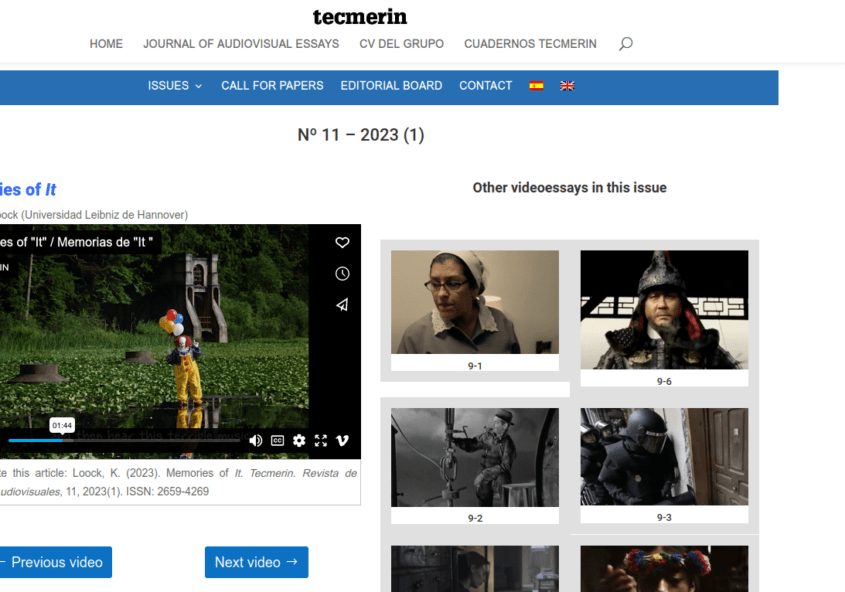Go to the Editorial Board page
The height and width of the screenshot is (592, 845).
click(391, 86)
